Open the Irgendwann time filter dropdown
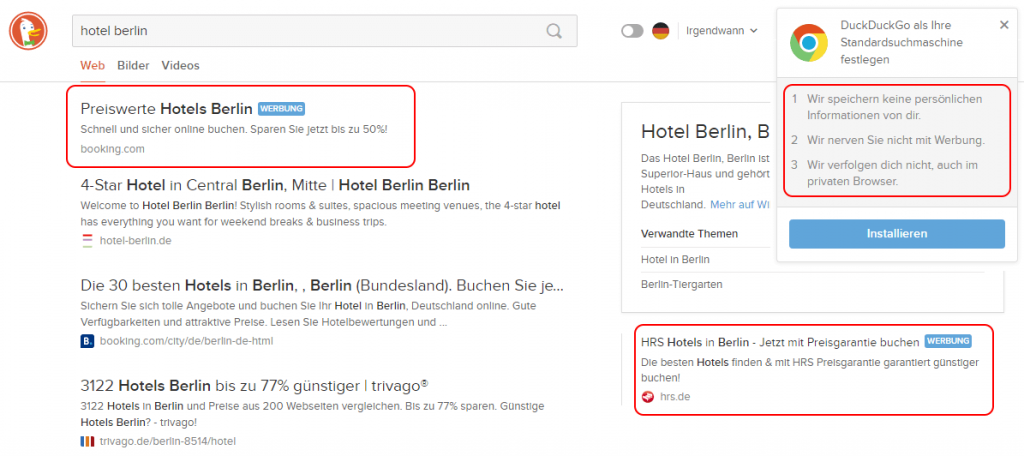 pyautogui.click(x=722, y=31)
